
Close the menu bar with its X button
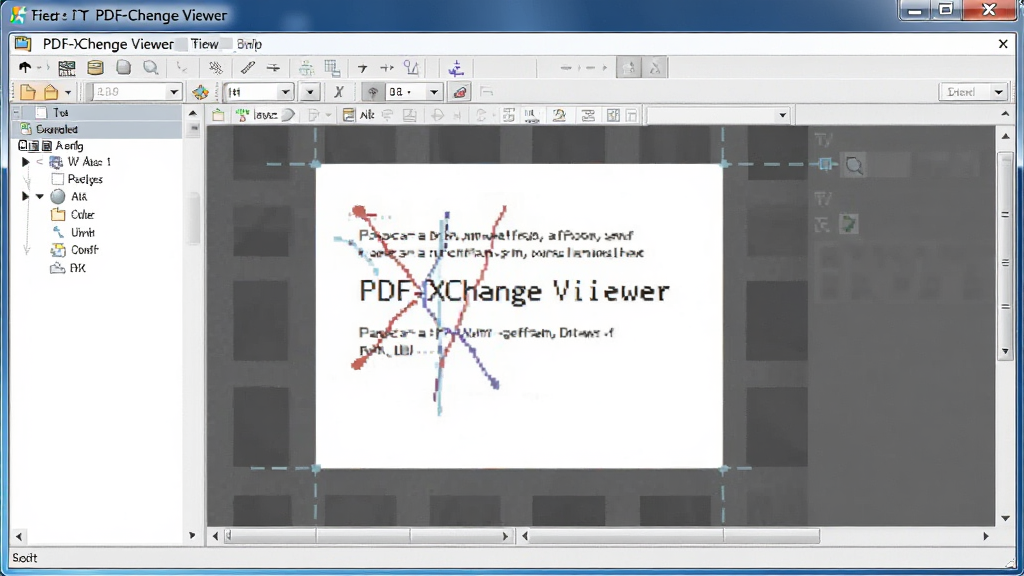[x=1003, y=44]
